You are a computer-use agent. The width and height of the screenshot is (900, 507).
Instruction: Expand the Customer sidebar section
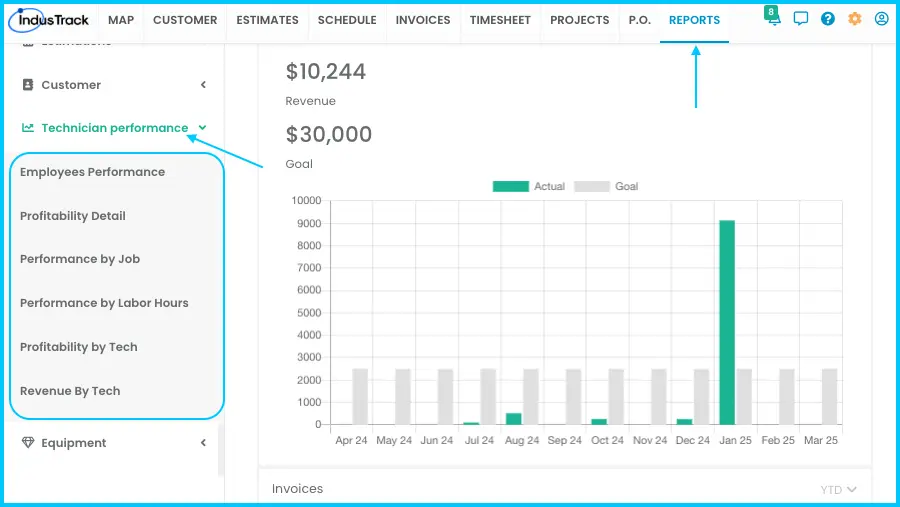coord(203,85)
